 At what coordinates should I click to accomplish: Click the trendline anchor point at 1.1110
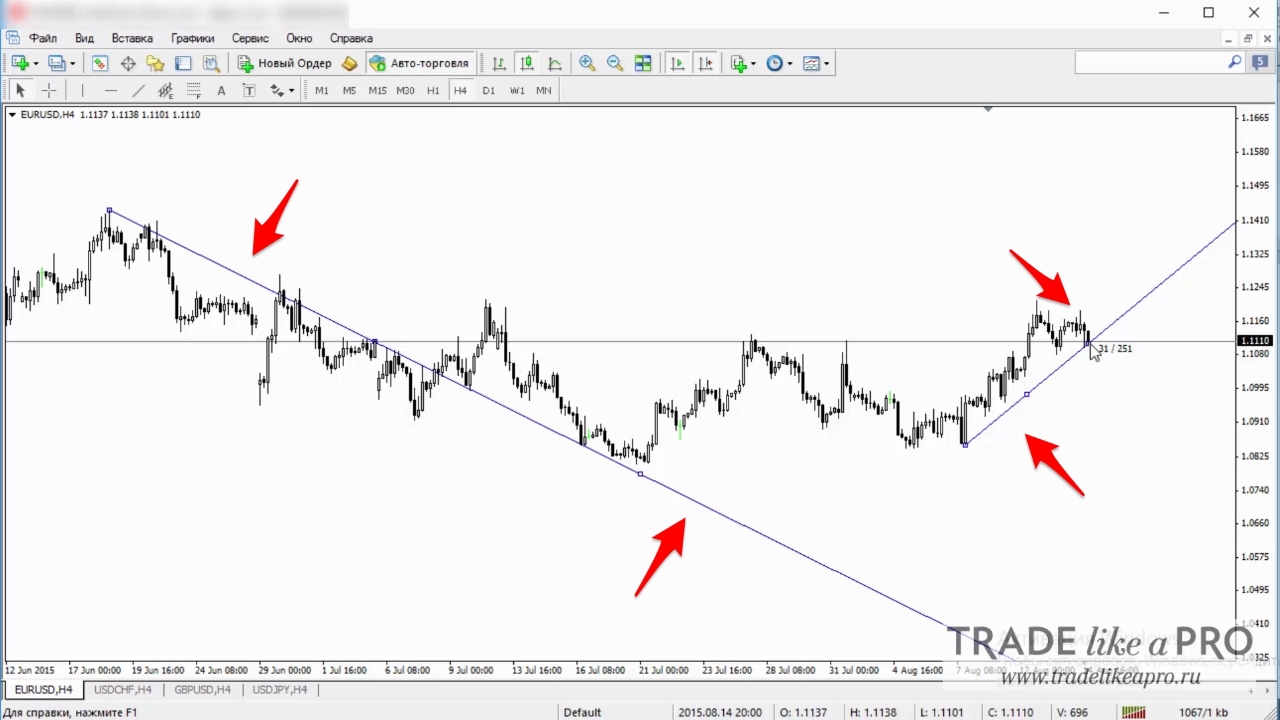pos(1089,343)
